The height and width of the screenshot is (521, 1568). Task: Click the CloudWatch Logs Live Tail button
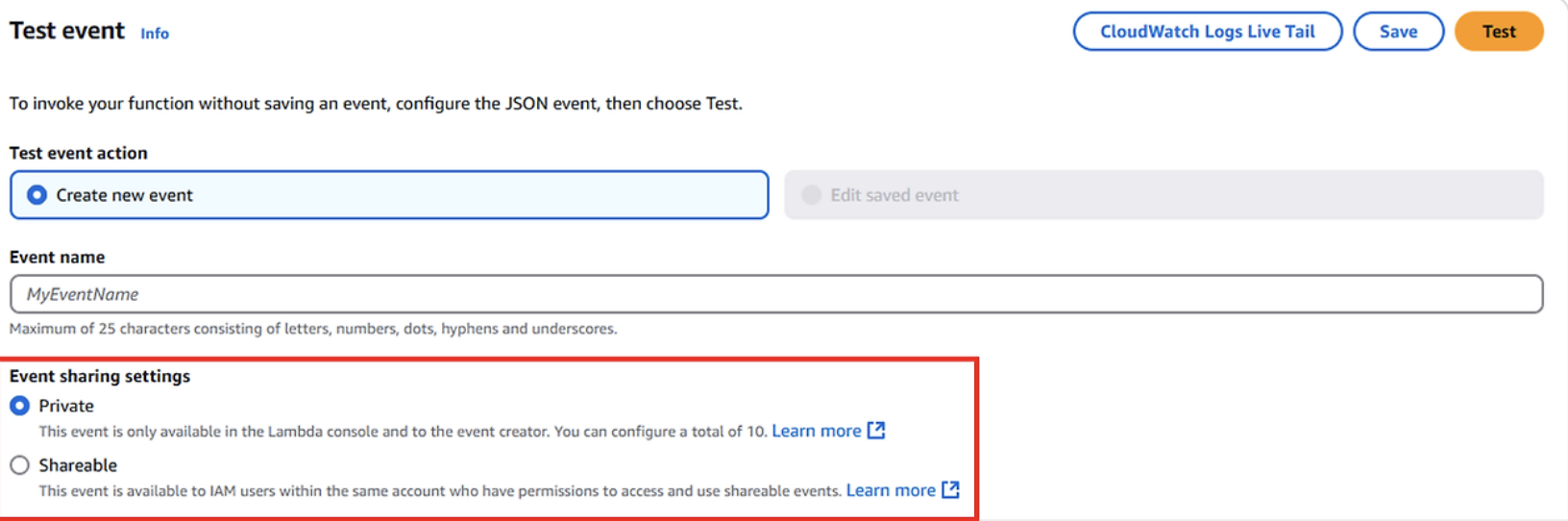(1207, 32)
